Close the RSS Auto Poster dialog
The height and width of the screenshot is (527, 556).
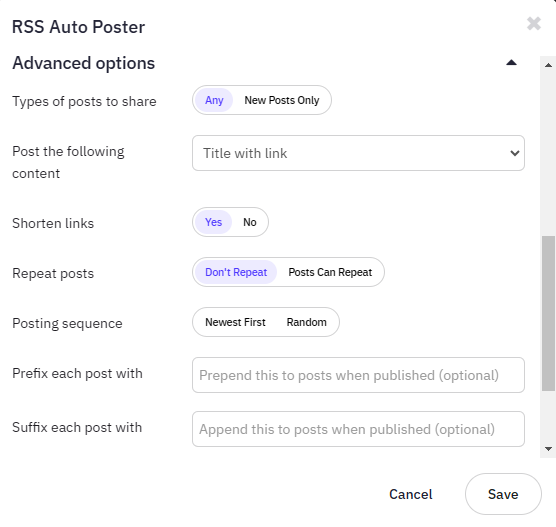534,24
